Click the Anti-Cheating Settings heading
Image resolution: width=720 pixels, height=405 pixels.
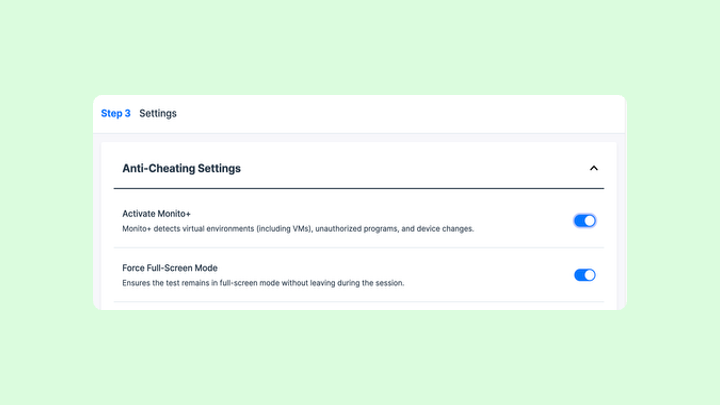point(181,169)
